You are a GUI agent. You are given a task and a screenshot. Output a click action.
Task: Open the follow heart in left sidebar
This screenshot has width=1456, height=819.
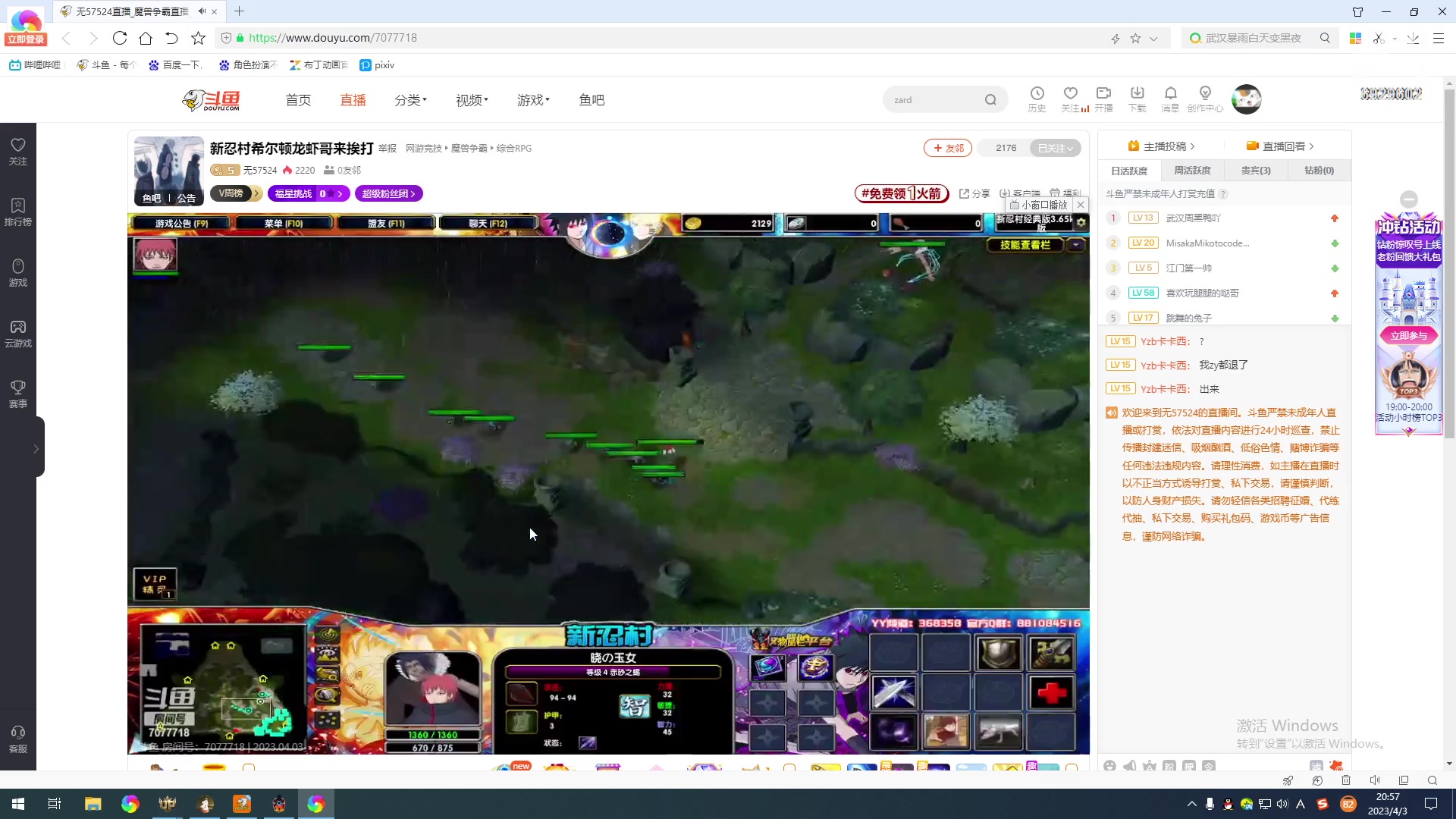(18, 152)
